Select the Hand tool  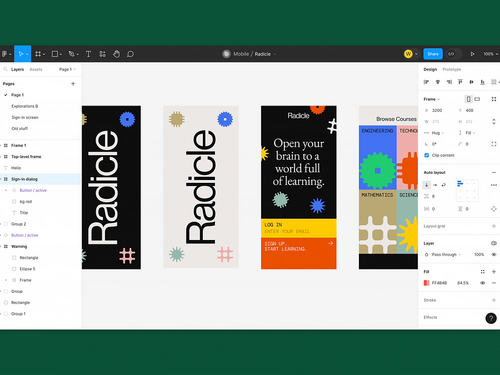click(x=116, y=54)
